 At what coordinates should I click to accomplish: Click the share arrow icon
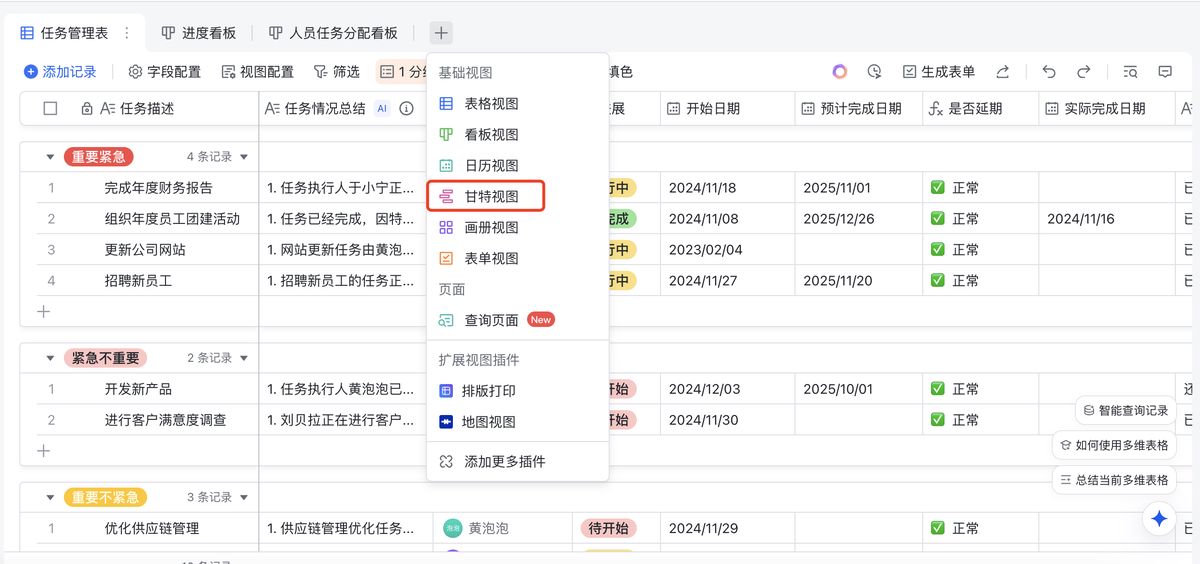pos(1003,72)
